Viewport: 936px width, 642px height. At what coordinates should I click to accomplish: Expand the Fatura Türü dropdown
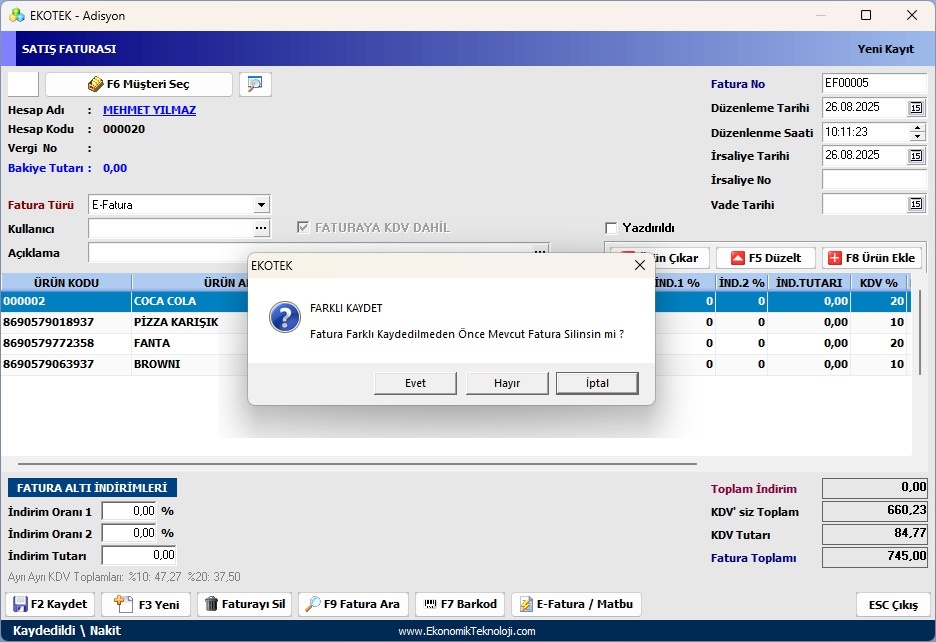(x=261, y=205)
